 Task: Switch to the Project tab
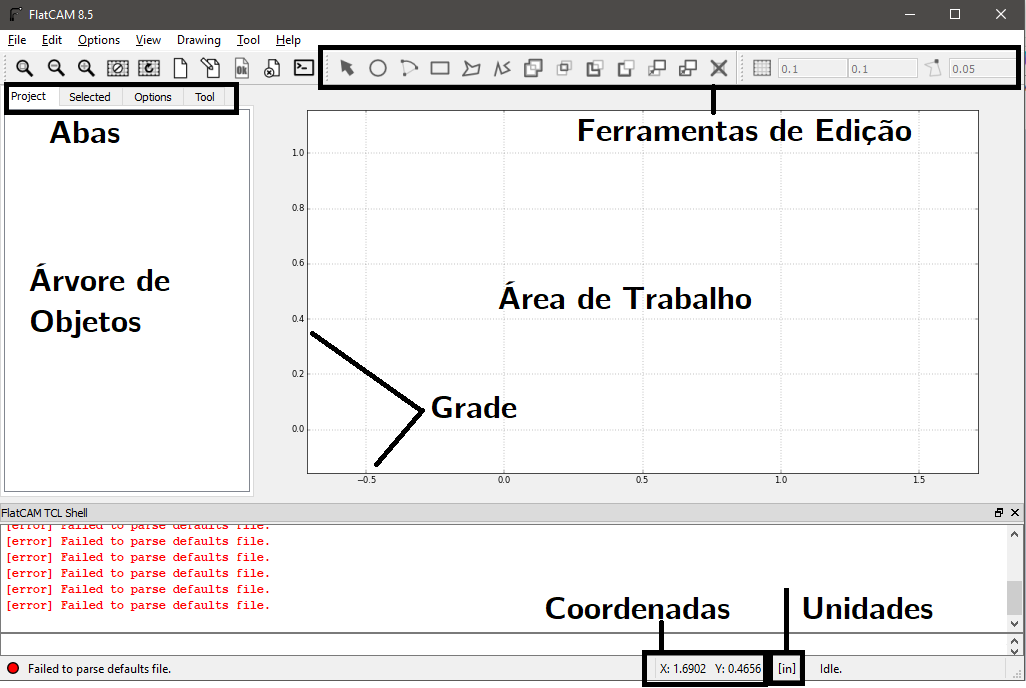tap(29, 96)
